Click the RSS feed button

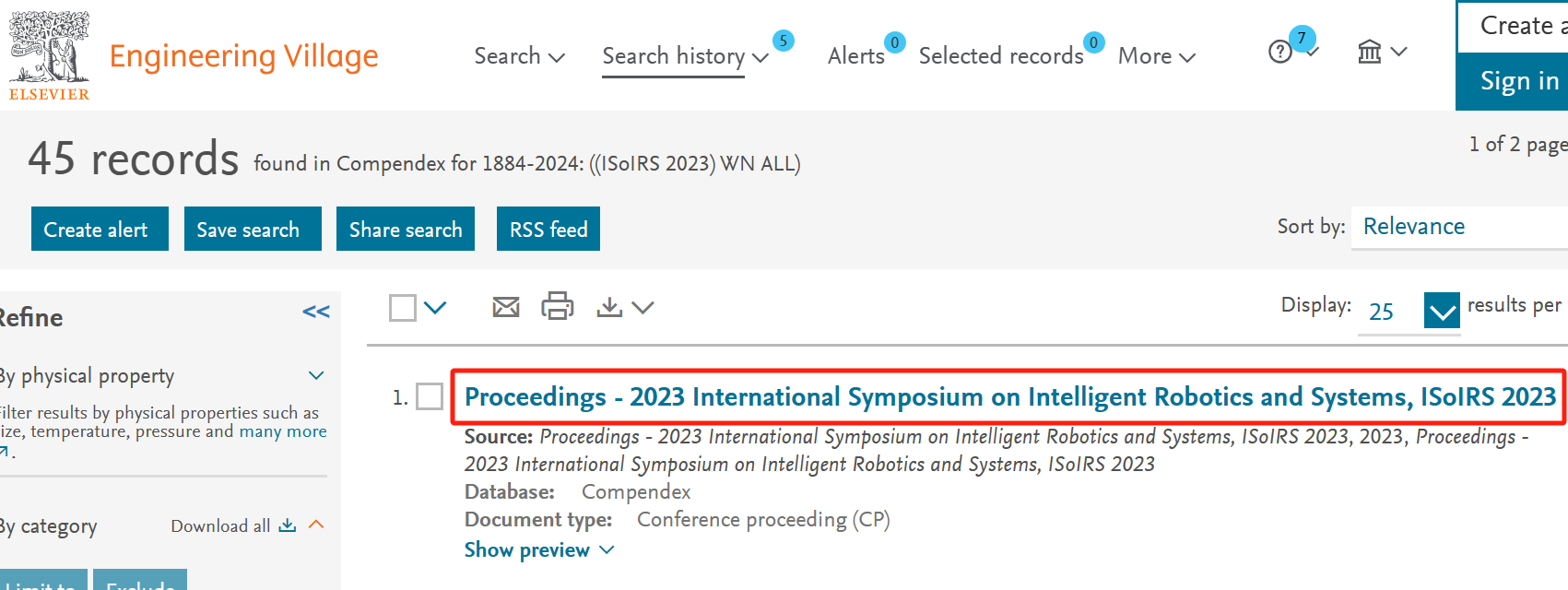[548, 230]
